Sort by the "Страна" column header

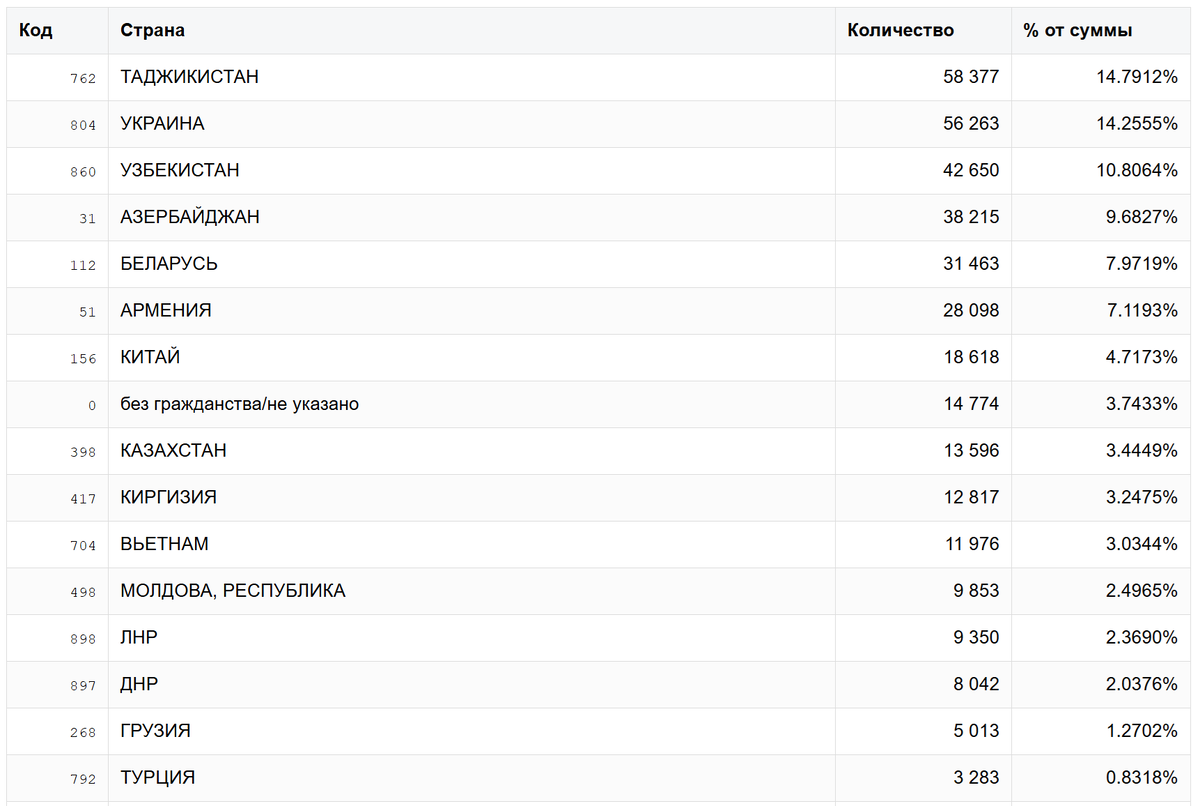[153, 30]
